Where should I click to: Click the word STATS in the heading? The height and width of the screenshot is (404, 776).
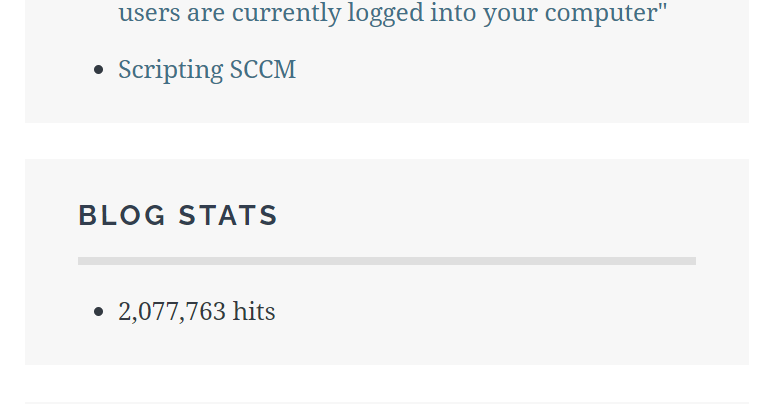(228, 216)
